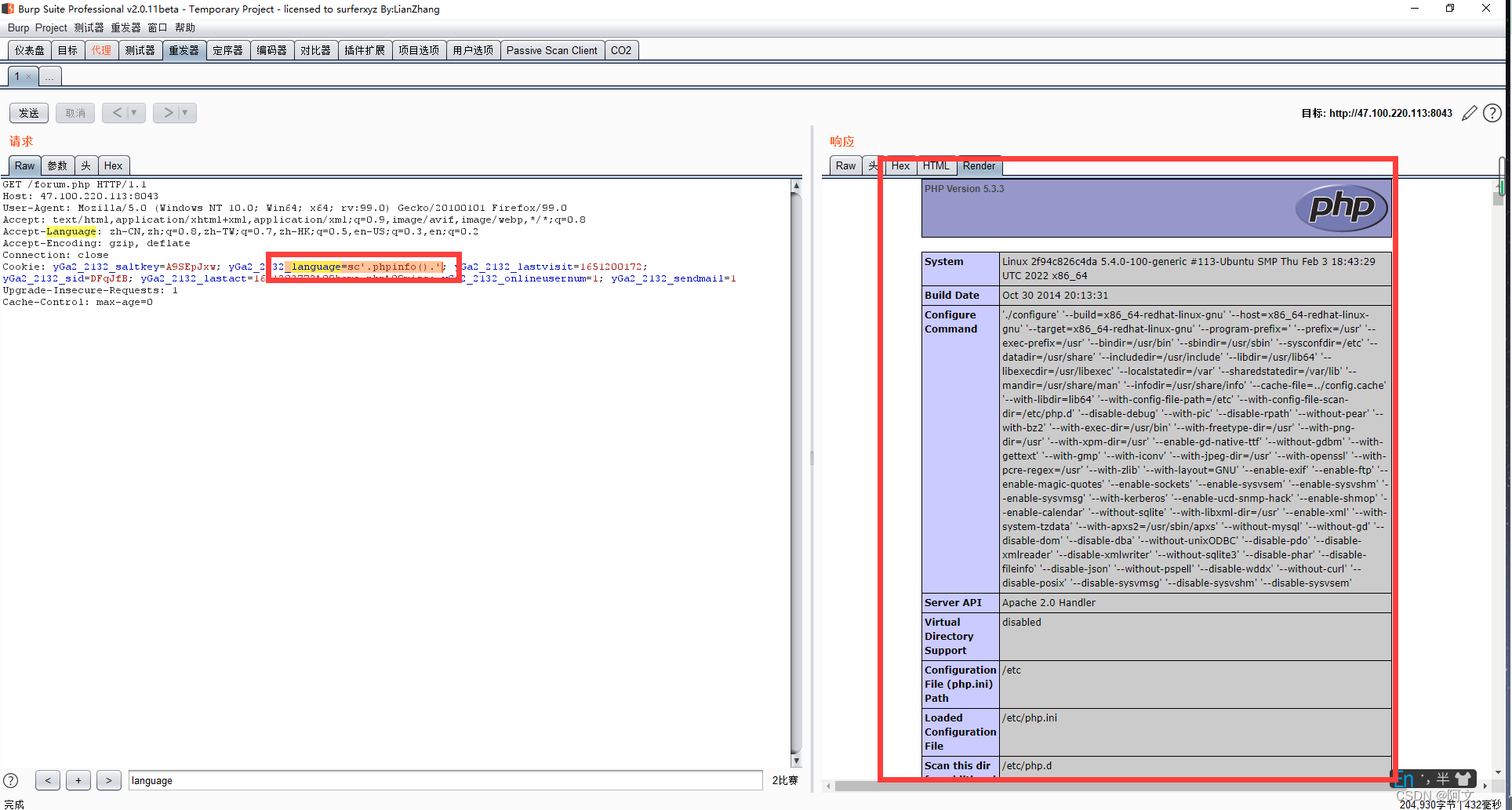The height and width of the screenshot is (810, 1512).
Task: Open the 帮助 menu
Action: click(185, 28)
